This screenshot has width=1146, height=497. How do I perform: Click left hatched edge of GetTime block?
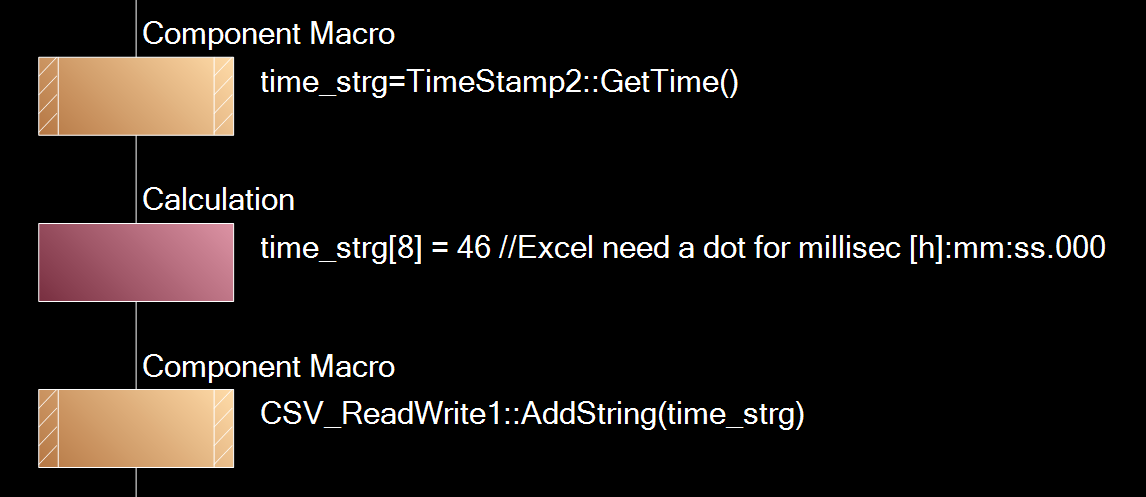48,96
